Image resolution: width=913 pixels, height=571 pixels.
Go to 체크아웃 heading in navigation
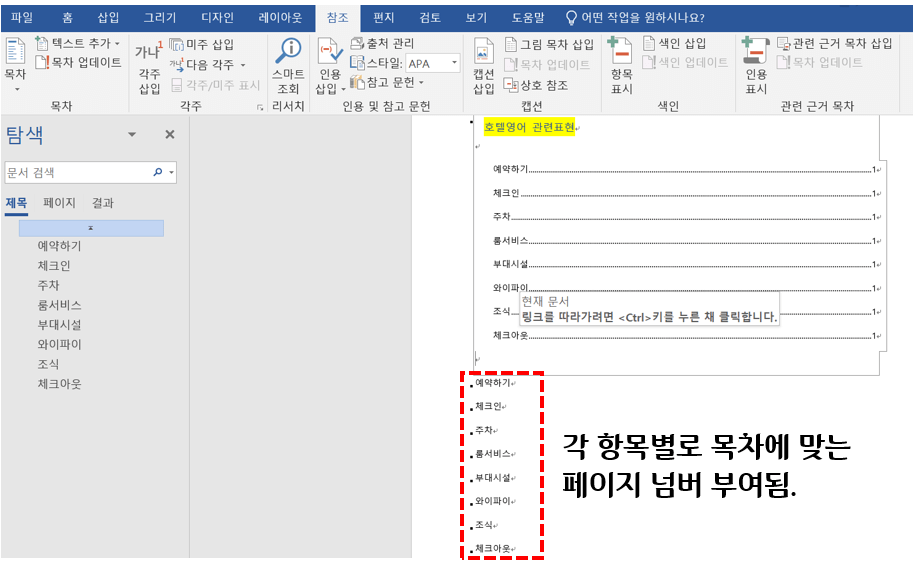click(x=59, y=384)
